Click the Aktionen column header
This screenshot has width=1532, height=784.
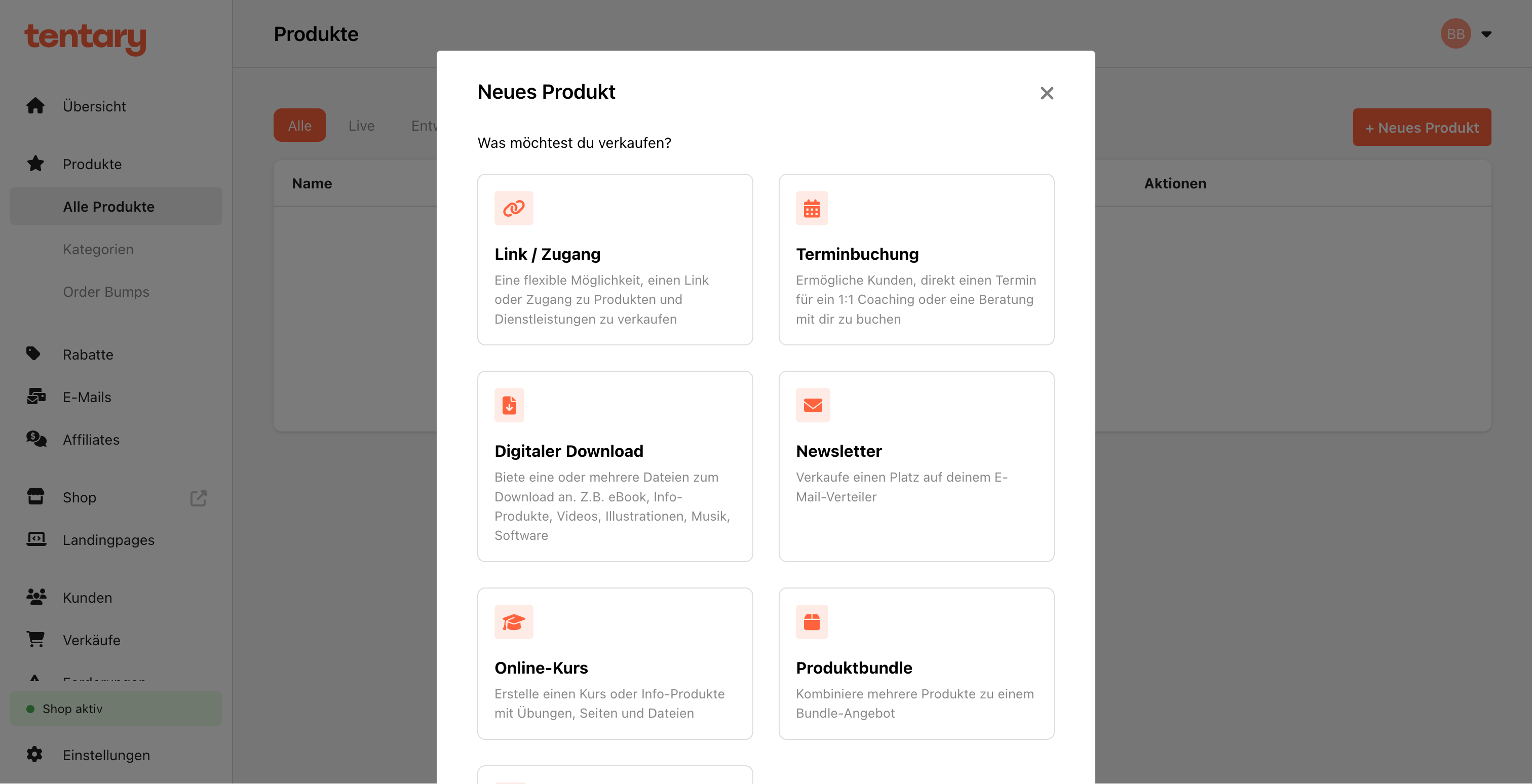(x=1175, y=184)
